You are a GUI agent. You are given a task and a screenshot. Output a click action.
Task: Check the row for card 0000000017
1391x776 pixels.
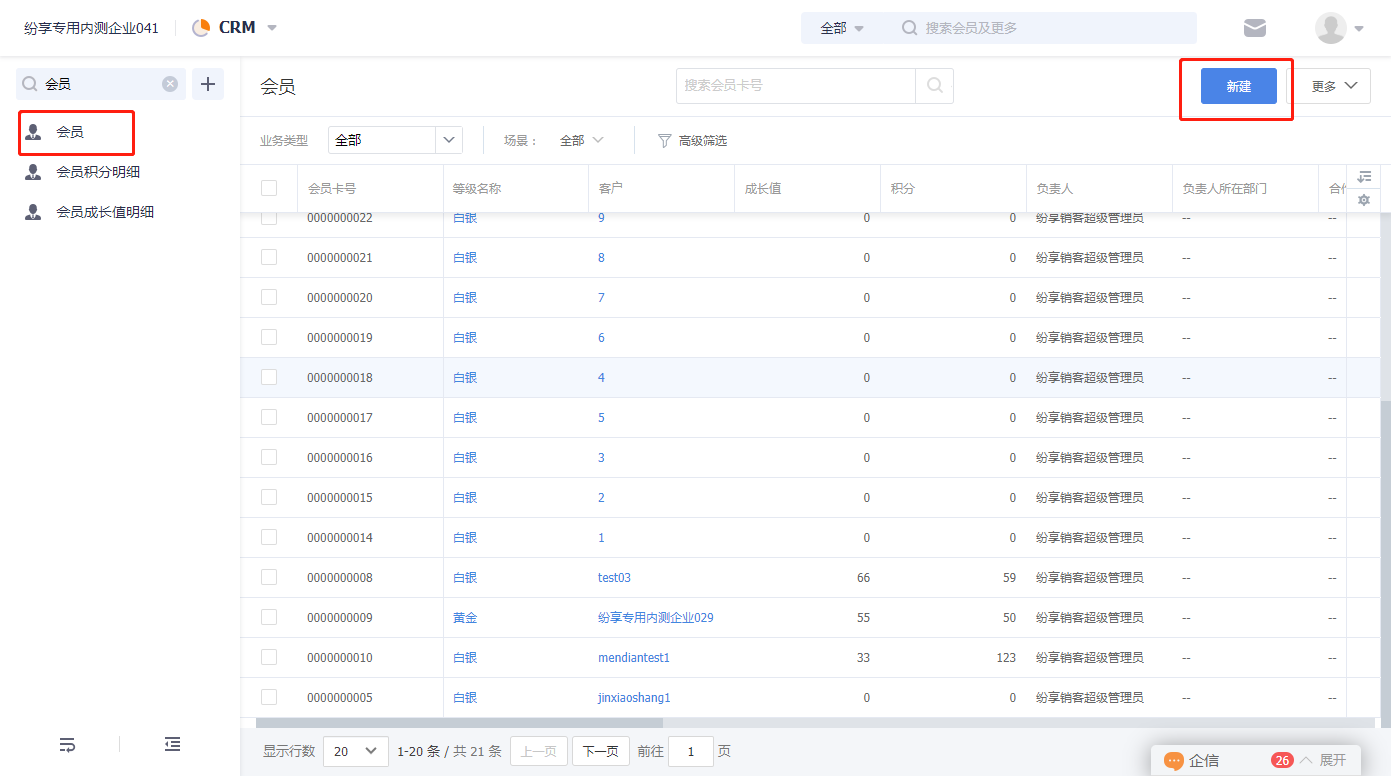(x=269, y=417)
